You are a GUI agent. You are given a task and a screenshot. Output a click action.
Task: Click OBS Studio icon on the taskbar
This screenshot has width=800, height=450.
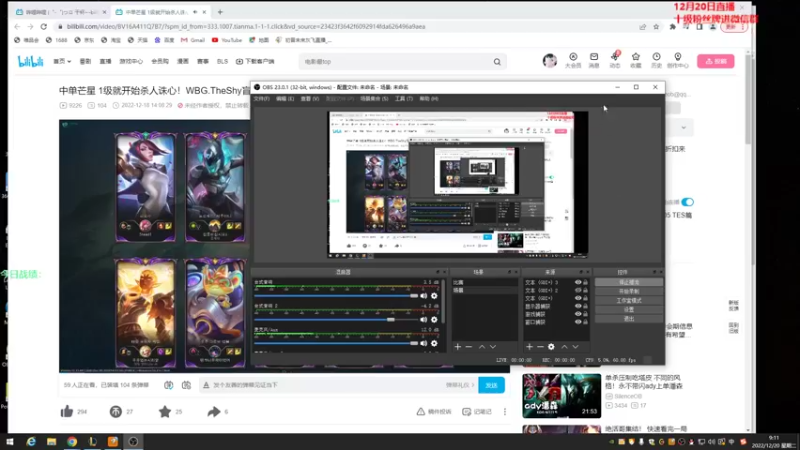133,442
